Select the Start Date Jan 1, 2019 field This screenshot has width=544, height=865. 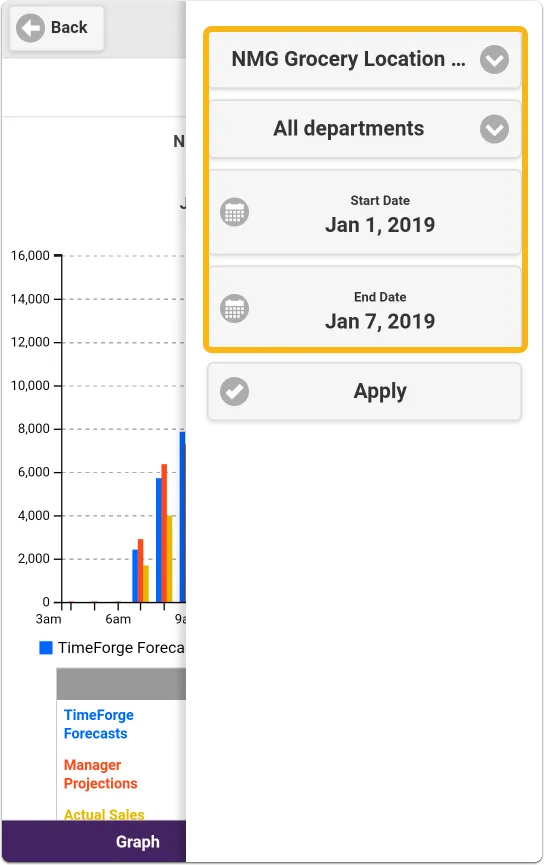coord(365,212)
